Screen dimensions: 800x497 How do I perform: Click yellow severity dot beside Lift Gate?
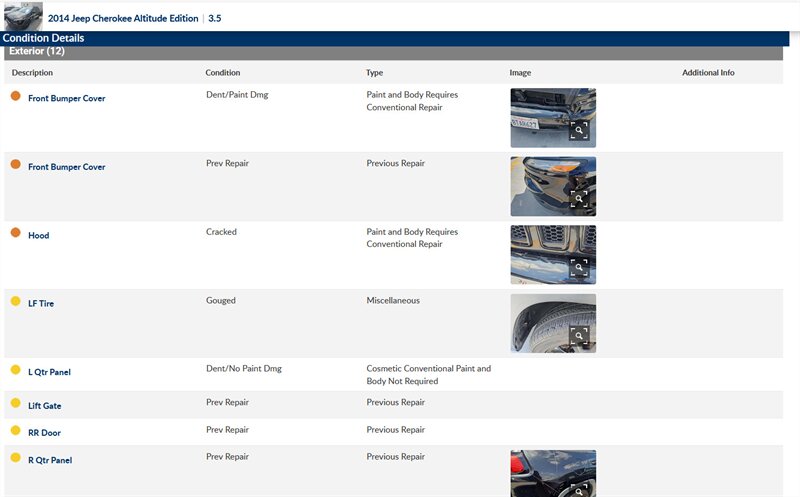tap(15, 403)
